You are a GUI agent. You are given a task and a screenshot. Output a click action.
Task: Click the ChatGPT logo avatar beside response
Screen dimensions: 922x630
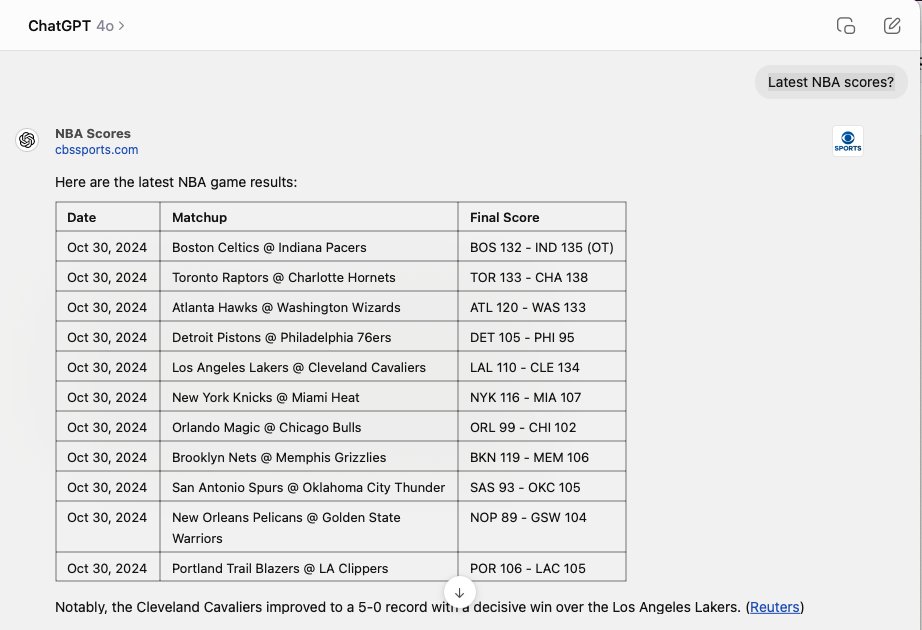click(27, 140)
